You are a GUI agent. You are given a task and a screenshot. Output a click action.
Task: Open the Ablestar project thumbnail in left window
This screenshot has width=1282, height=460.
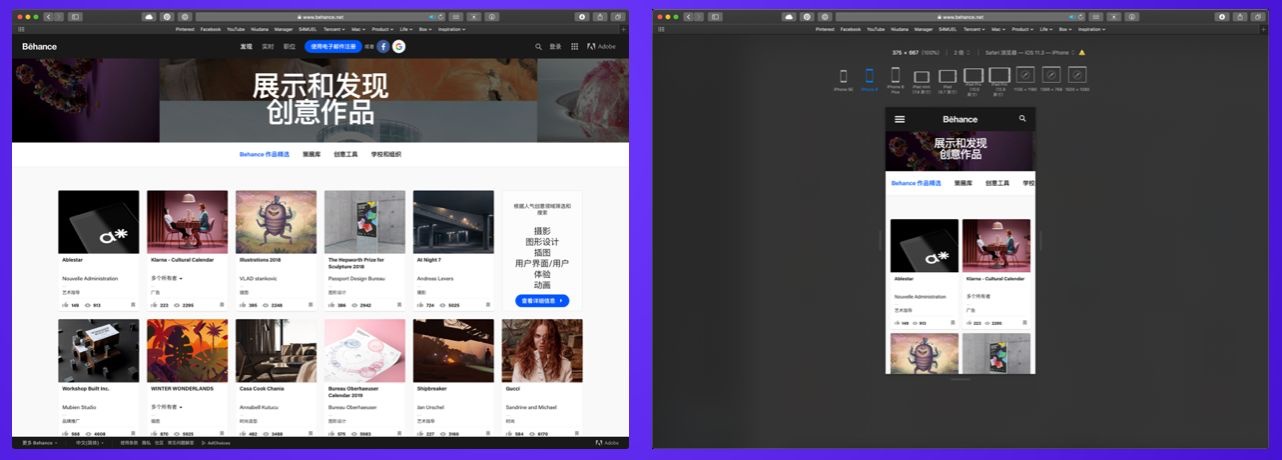click(x=99, y=222)
